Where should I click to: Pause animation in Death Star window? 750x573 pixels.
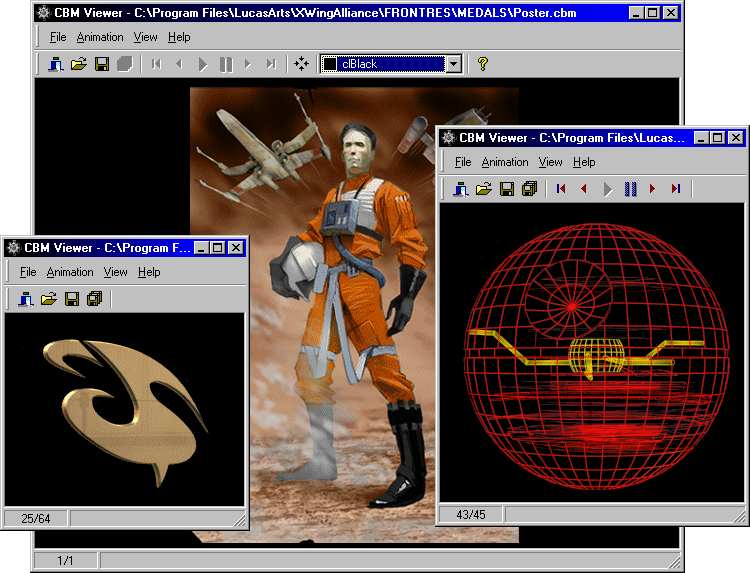(x=630, y=189)
